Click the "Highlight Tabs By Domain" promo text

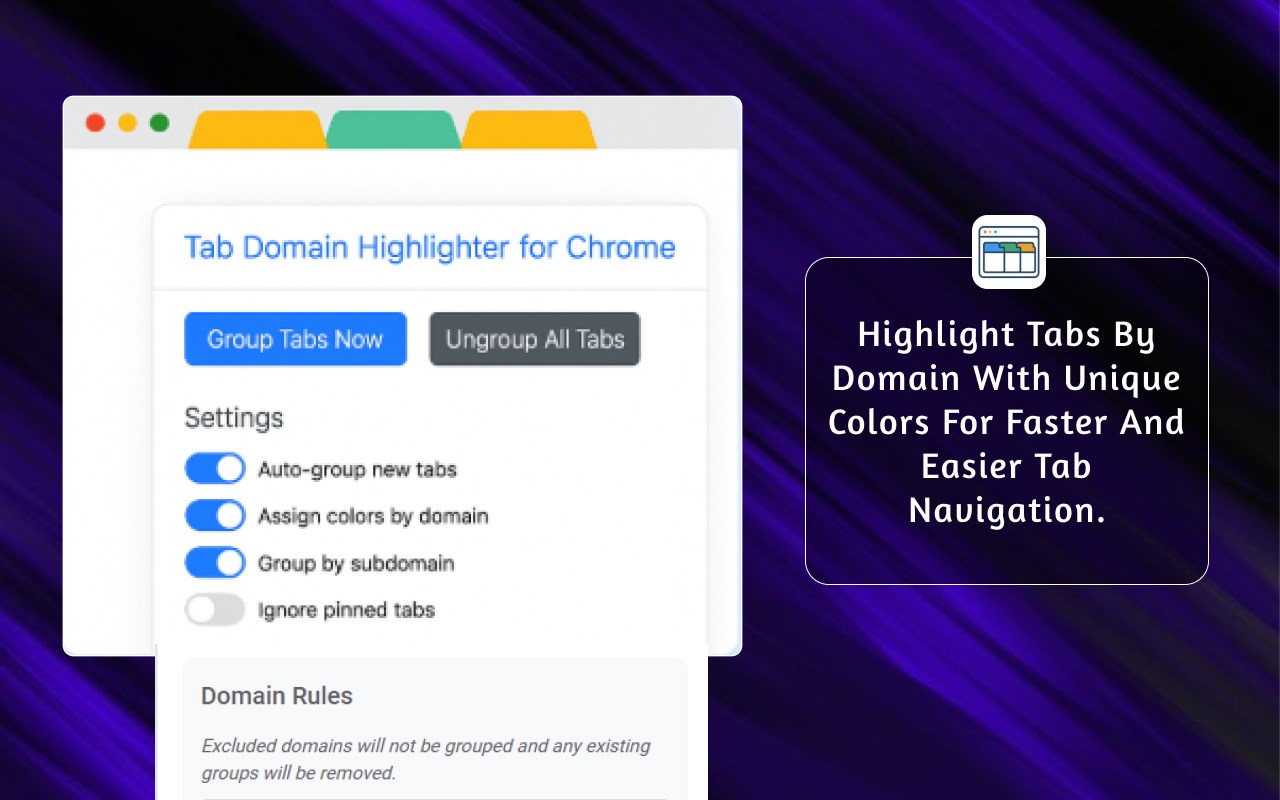(1006, 422)
